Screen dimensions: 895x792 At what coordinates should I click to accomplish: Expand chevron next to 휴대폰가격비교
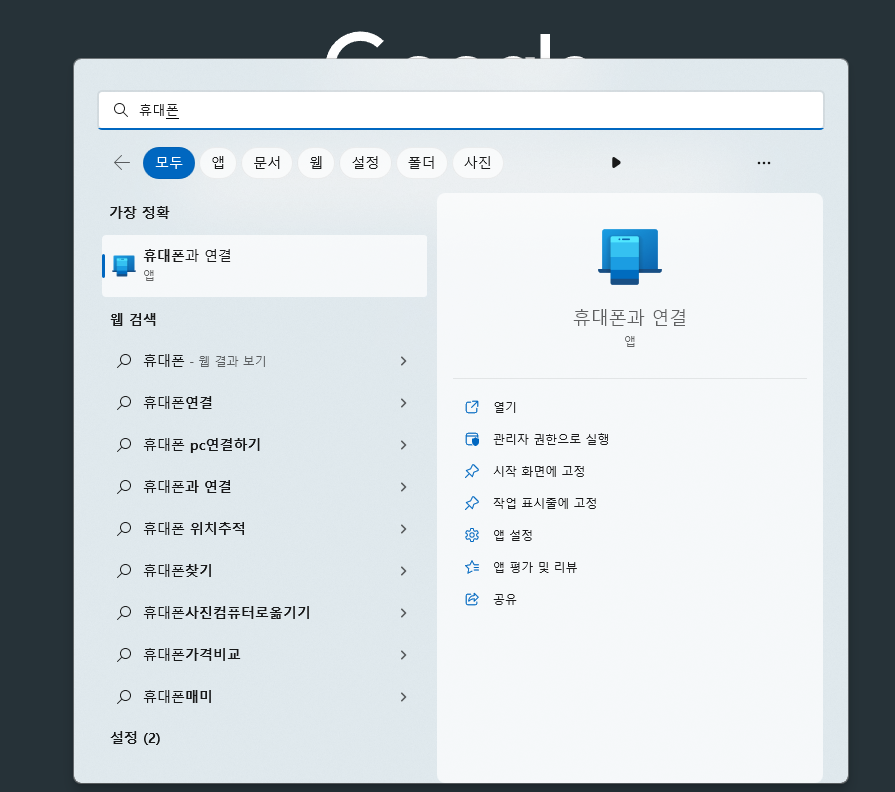point(404,654)
